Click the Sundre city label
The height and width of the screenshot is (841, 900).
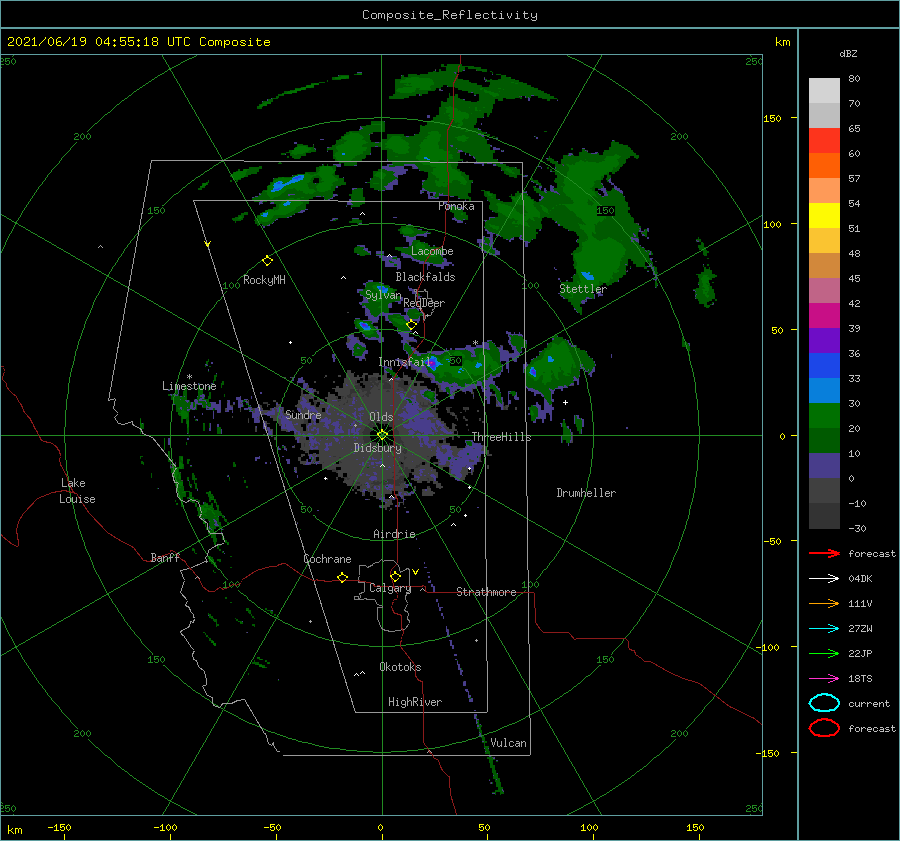303,414
